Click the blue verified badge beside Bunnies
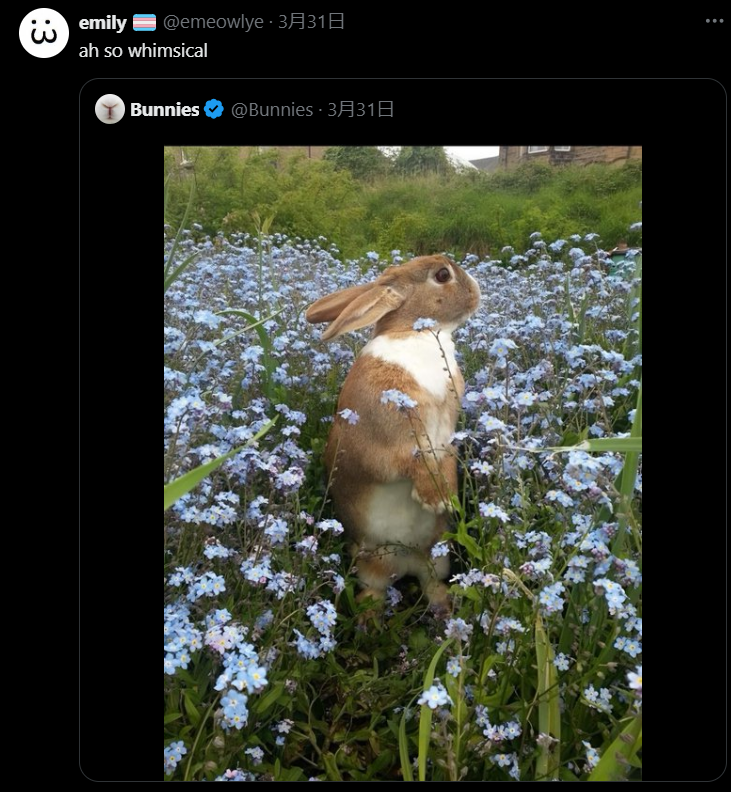Viewport: 731px width, 792px height. [214, 109]
